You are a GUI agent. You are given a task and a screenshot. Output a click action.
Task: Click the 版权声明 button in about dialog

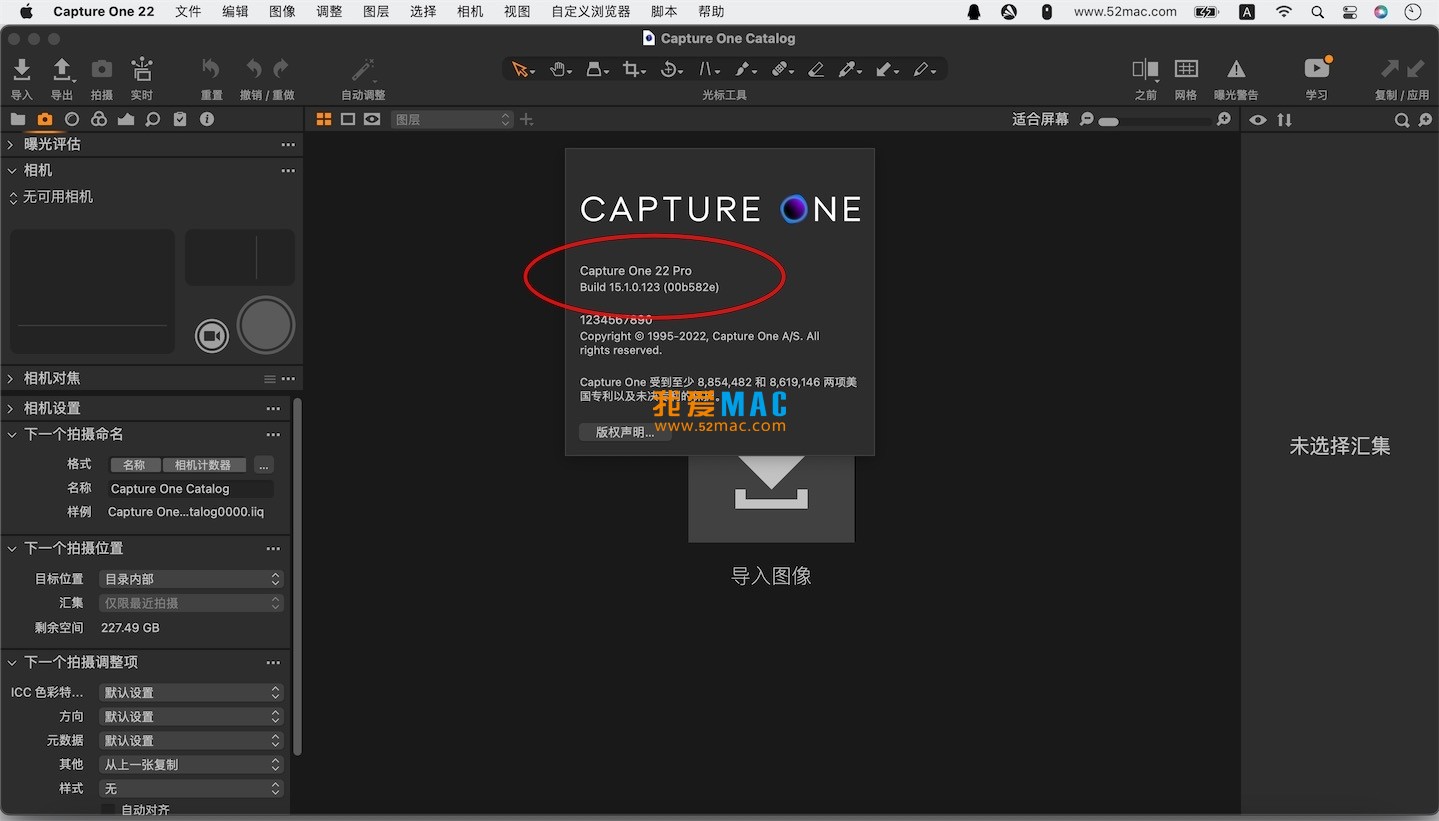pos(623,432)
